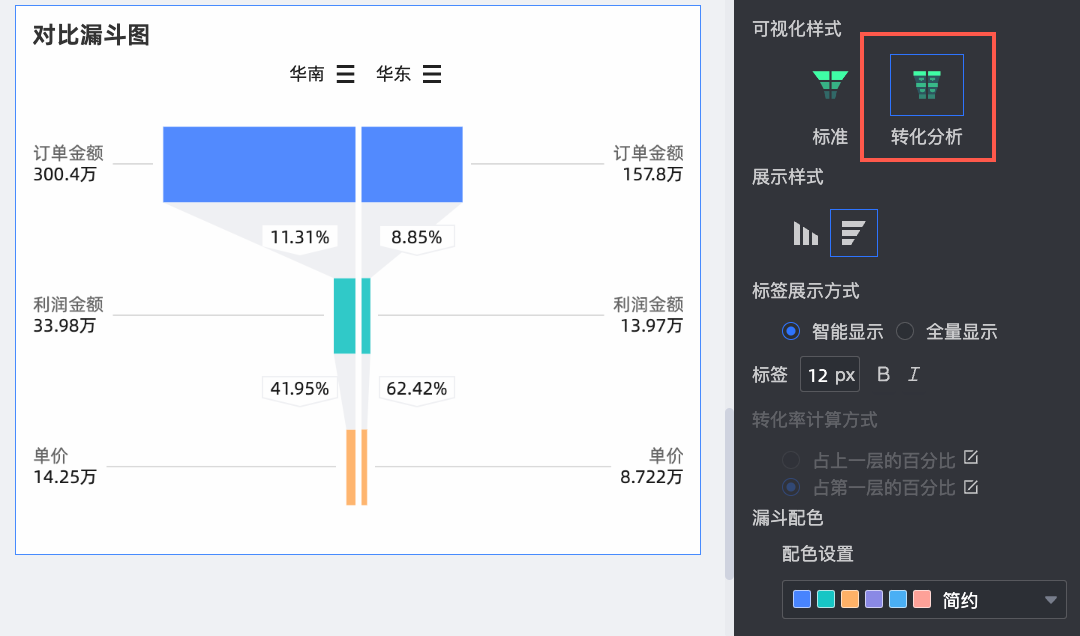Click the 对比漏斗图 chart title
The image size is (1080, 636).
91,36
